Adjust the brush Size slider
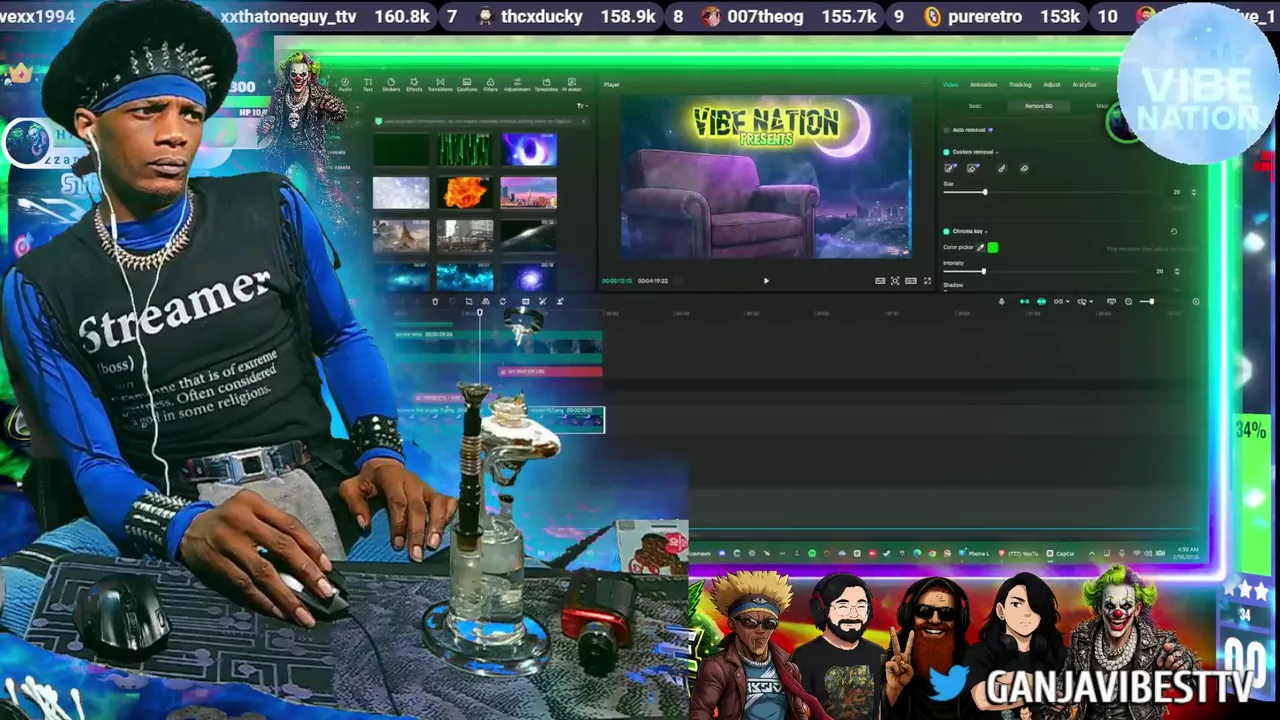Image resolution: width=1280 pixels, height=720 pixels. [x=985, y=192]
